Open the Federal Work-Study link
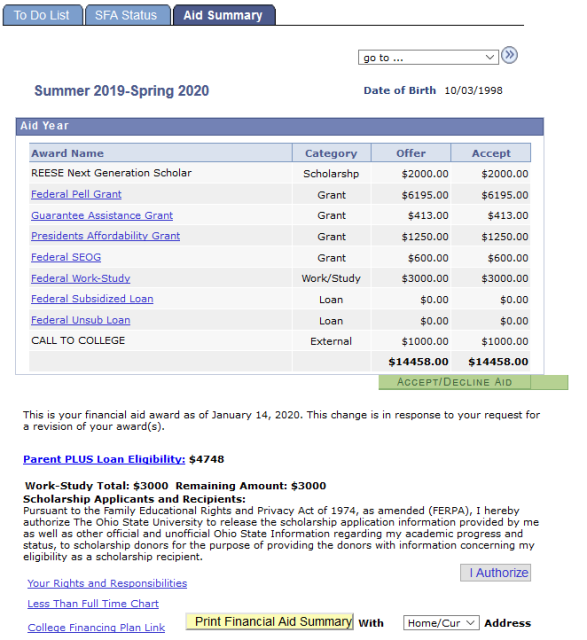Screen dimensions: 587x640 (x=81, y=278)
